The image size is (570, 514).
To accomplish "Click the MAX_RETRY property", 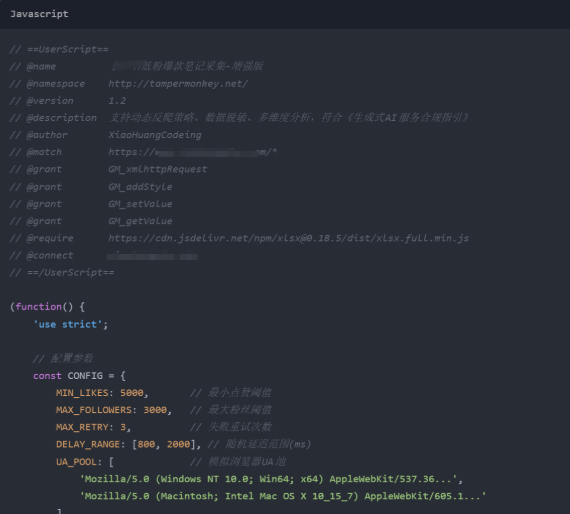I will tap(82, 427).
